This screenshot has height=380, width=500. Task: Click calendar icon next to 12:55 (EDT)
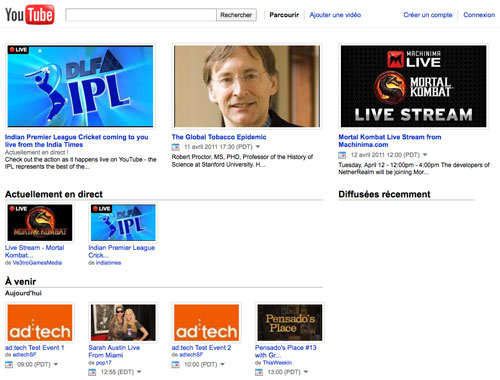92,372
